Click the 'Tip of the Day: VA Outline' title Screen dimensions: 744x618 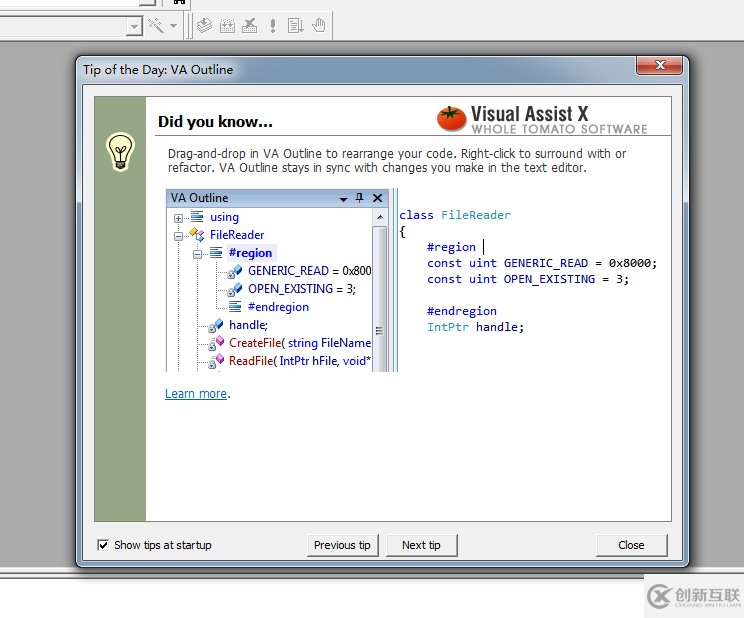click(158, 70)
